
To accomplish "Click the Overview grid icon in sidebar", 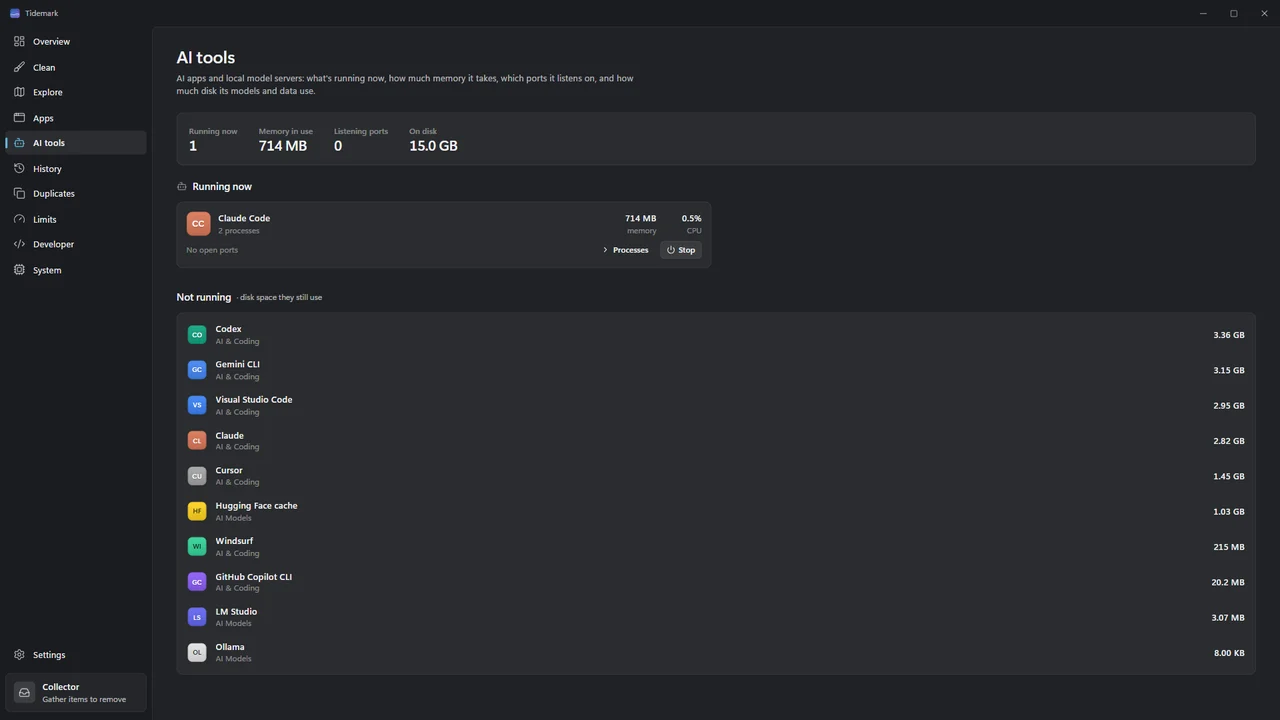I will tap(19, 41).
